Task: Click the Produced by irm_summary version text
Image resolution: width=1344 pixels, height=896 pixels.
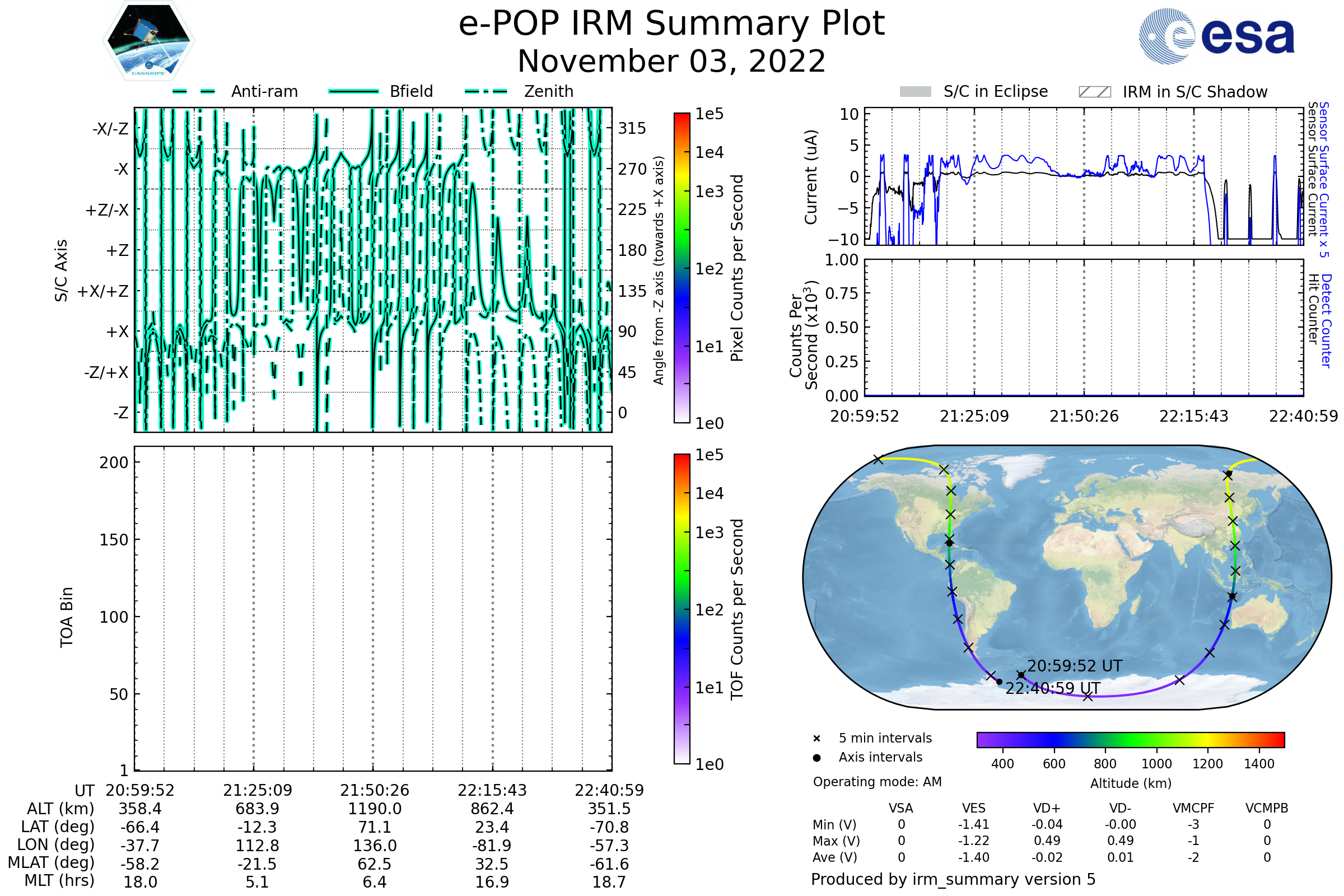Action: click(x=953, y=879)
